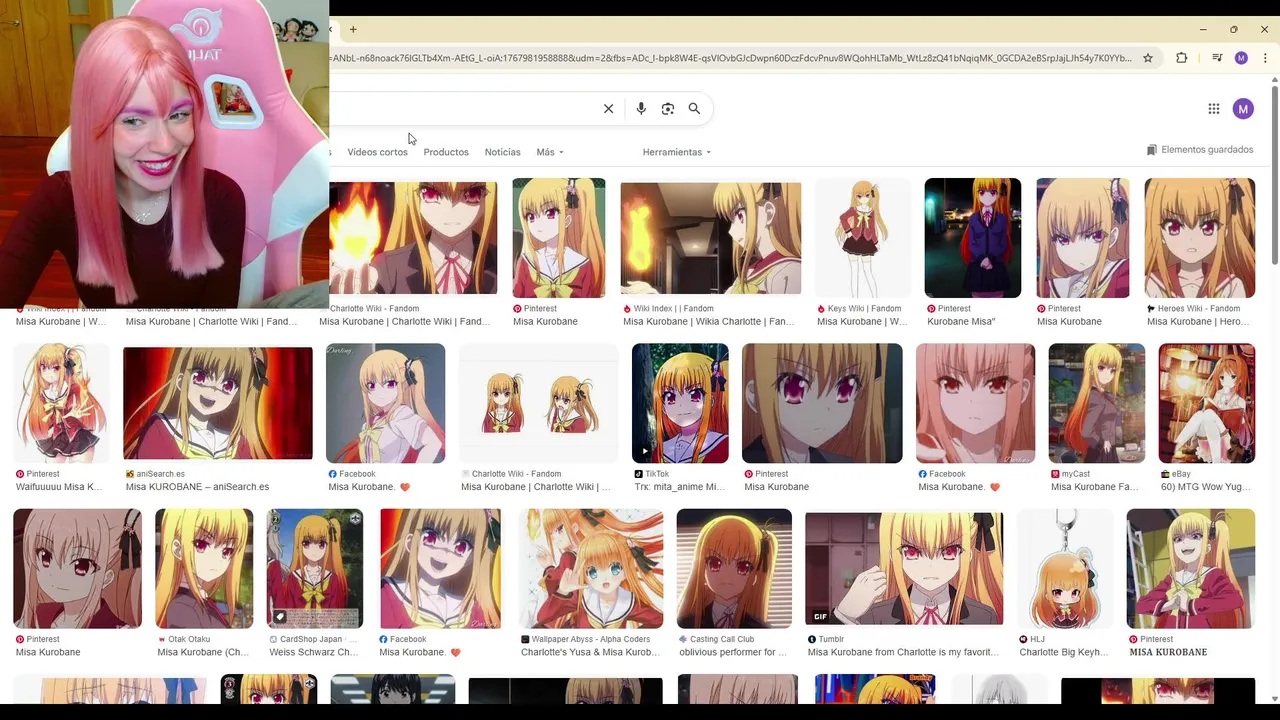Open 'Weiss Schwarz Ch...' CardShop Japan result

point(314,652)
